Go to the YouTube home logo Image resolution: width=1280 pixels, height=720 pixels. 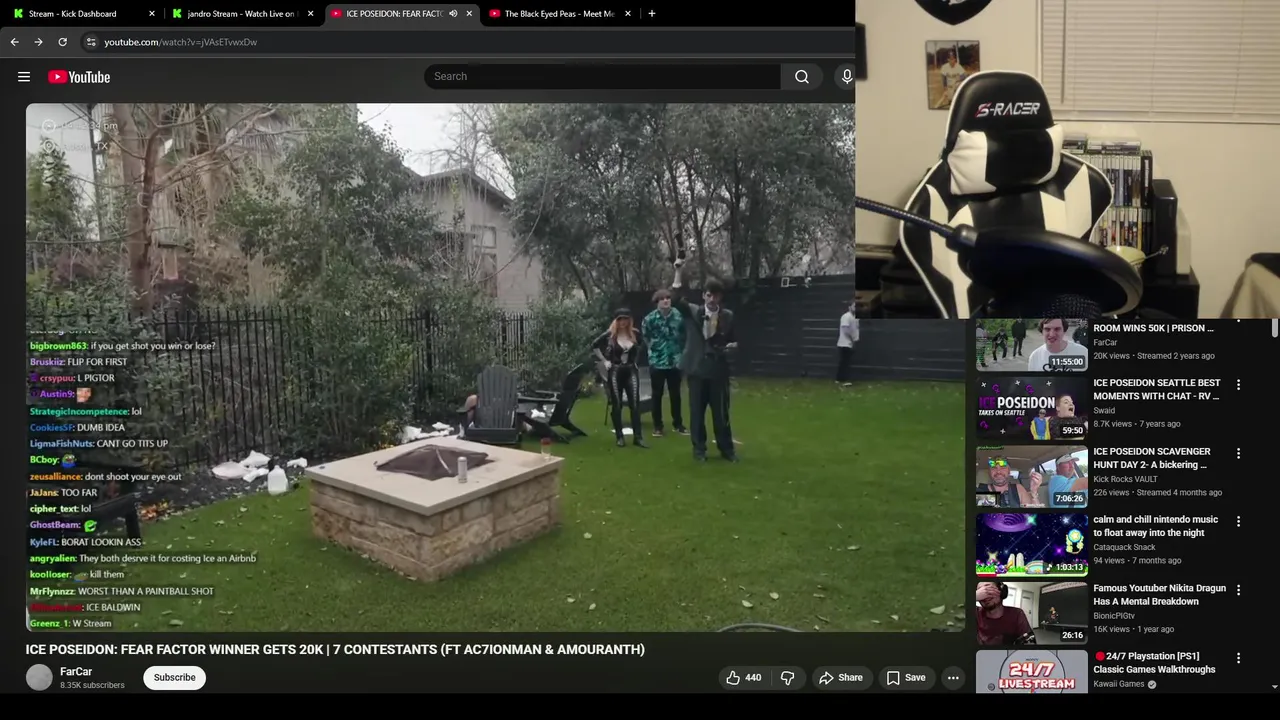click(x=79, y=77)
